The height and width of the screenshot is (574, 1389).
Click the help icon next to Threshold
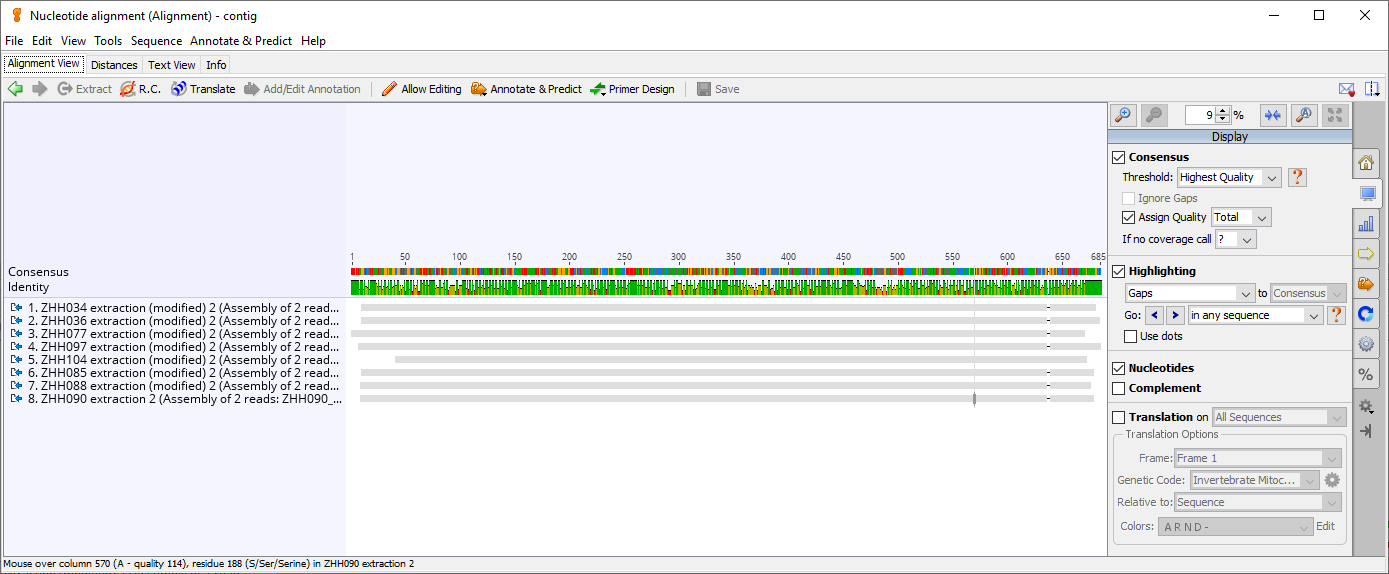click(1297, 177)
